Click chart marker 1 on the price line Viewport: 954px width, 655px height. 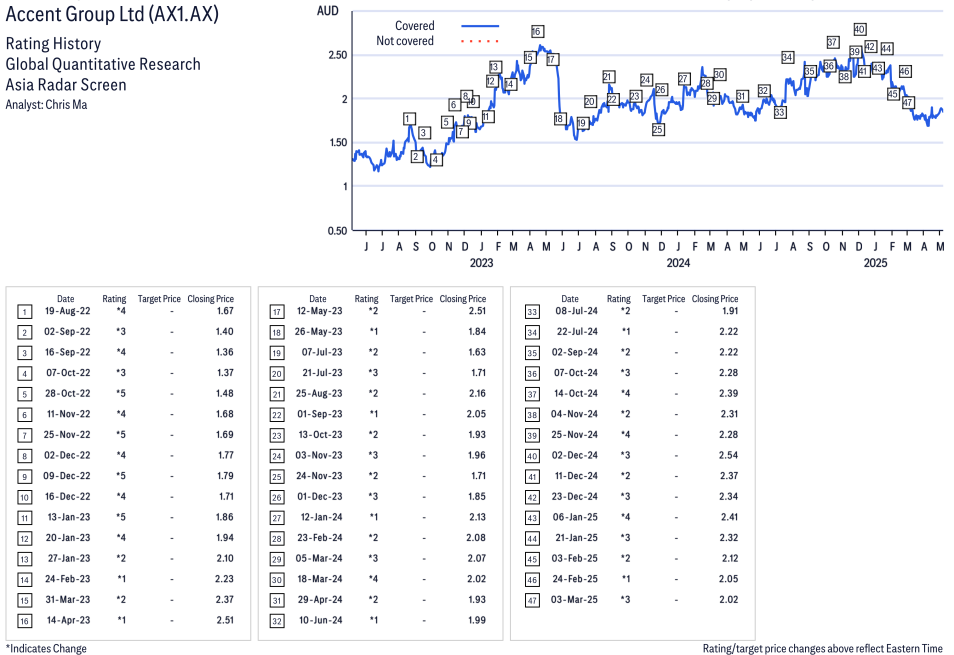pyautogui.click(x=409, y=119)
